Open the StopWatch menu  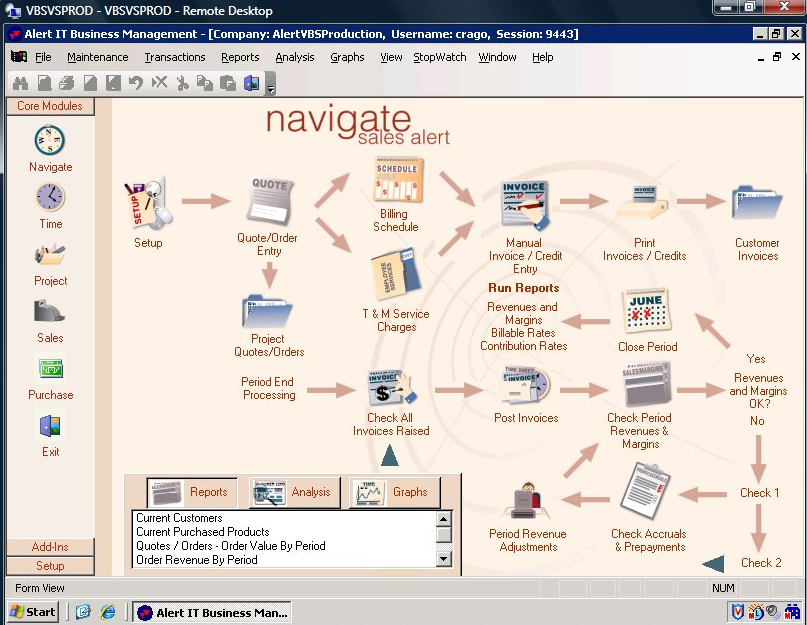[440, 57]
